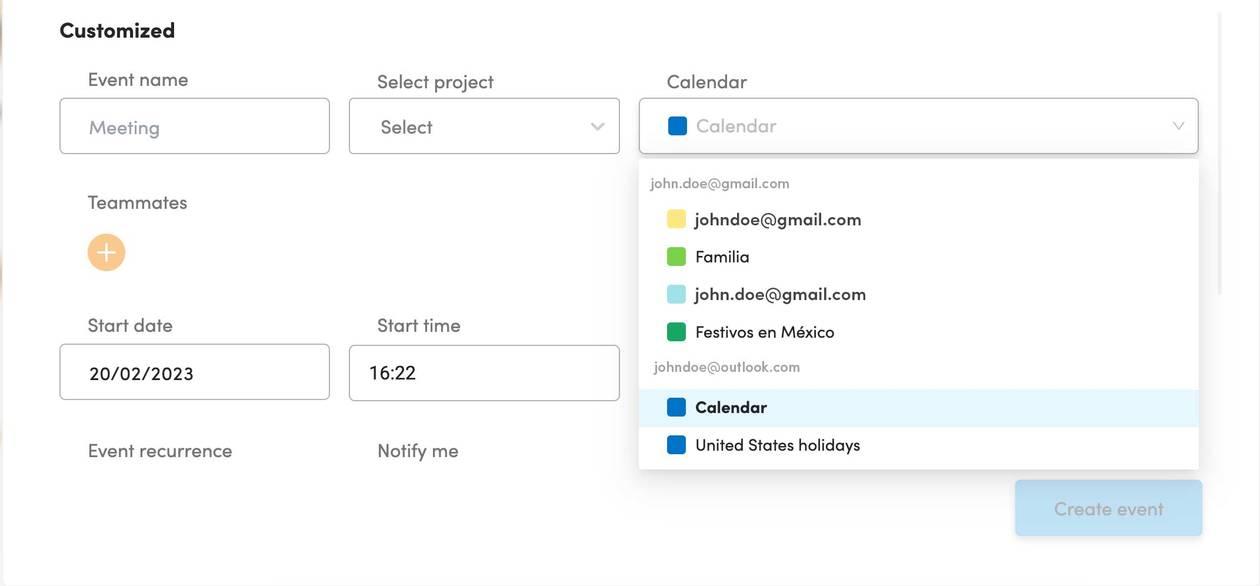Add a teammate with the orange plus icon
1260x586 pixels.
(x=106, y=253)
